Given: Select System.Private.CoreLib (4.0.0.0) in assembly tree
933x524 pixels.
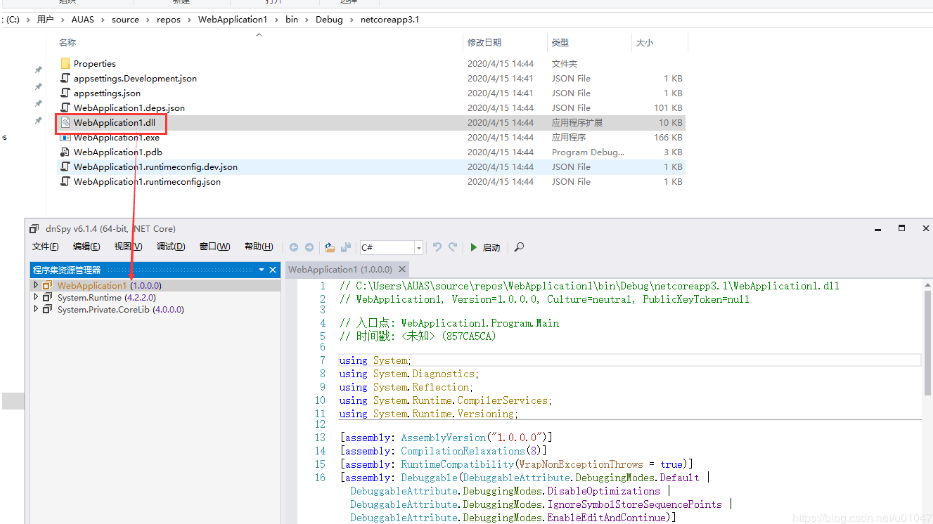Looking at the screenshot, I should pos(121,309).
